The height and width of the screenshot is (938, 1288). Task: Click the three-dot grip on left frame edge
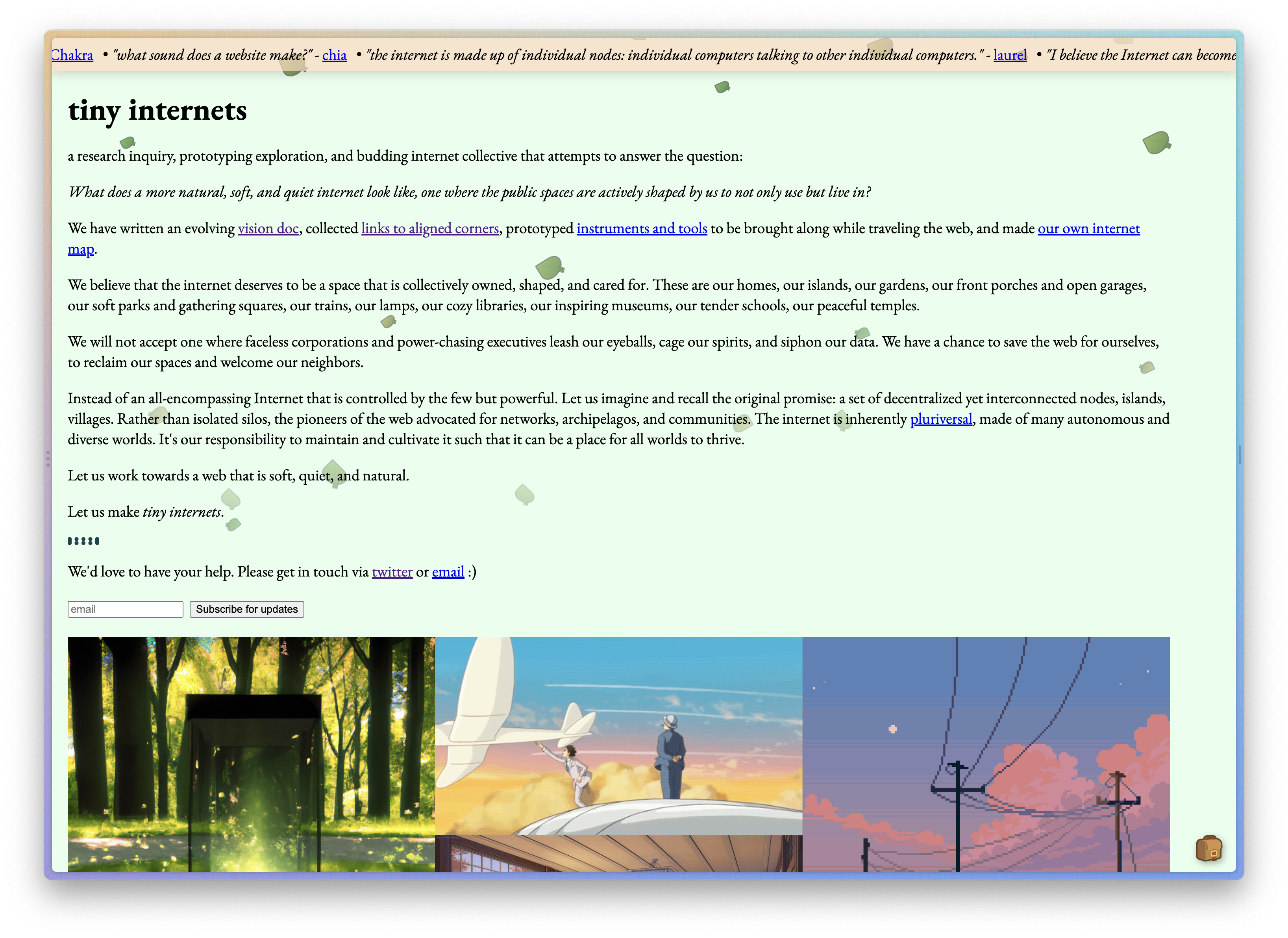pyautogui.click(x=48, y=458)
